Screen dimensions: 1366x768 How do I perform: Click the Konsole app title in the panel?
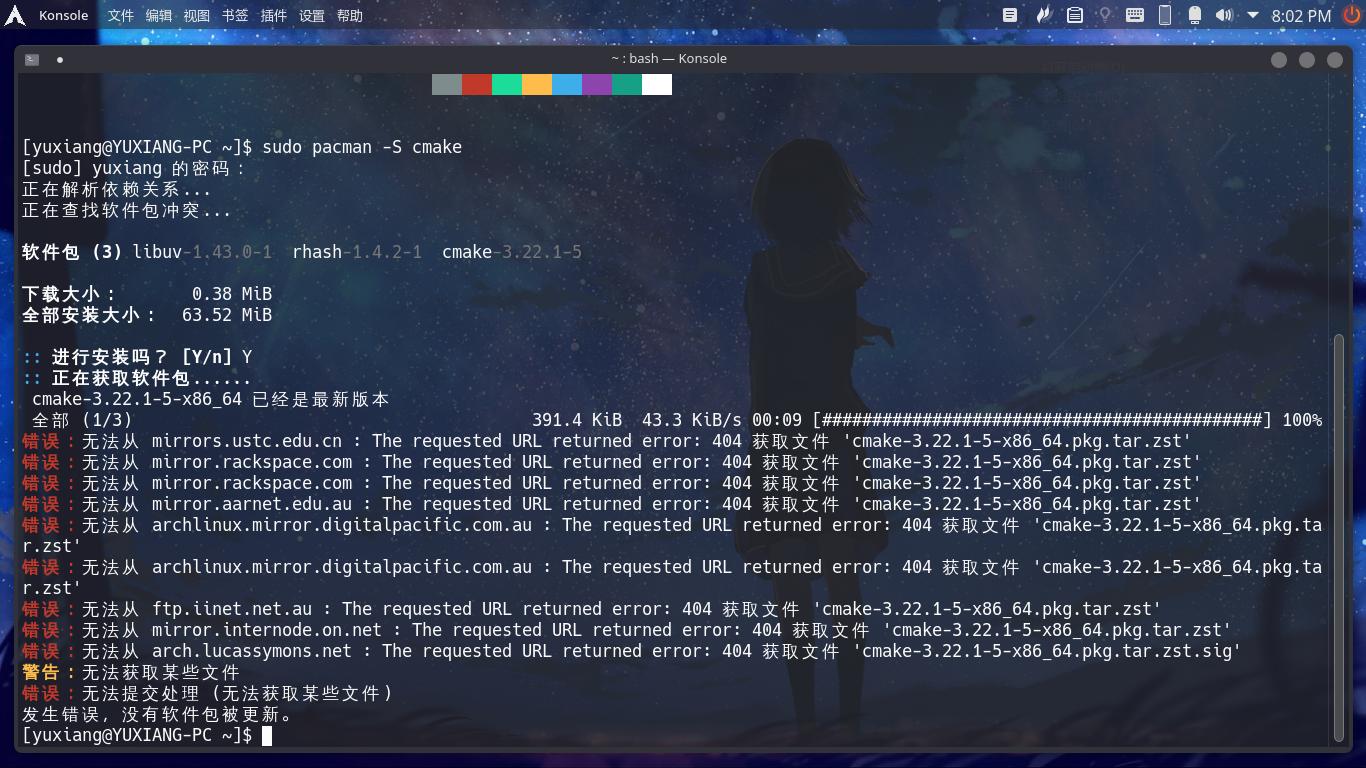63,15
